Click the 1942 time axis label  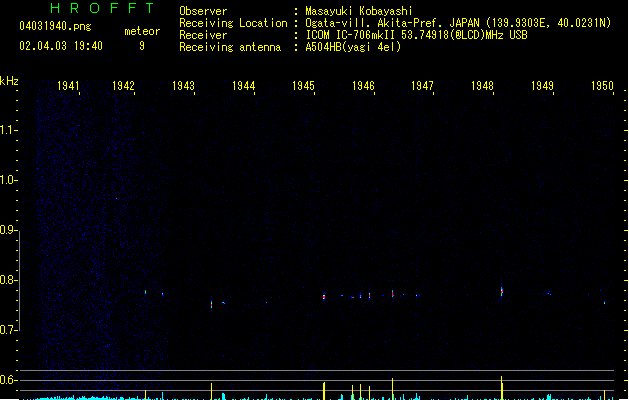[x=123, y=86]
